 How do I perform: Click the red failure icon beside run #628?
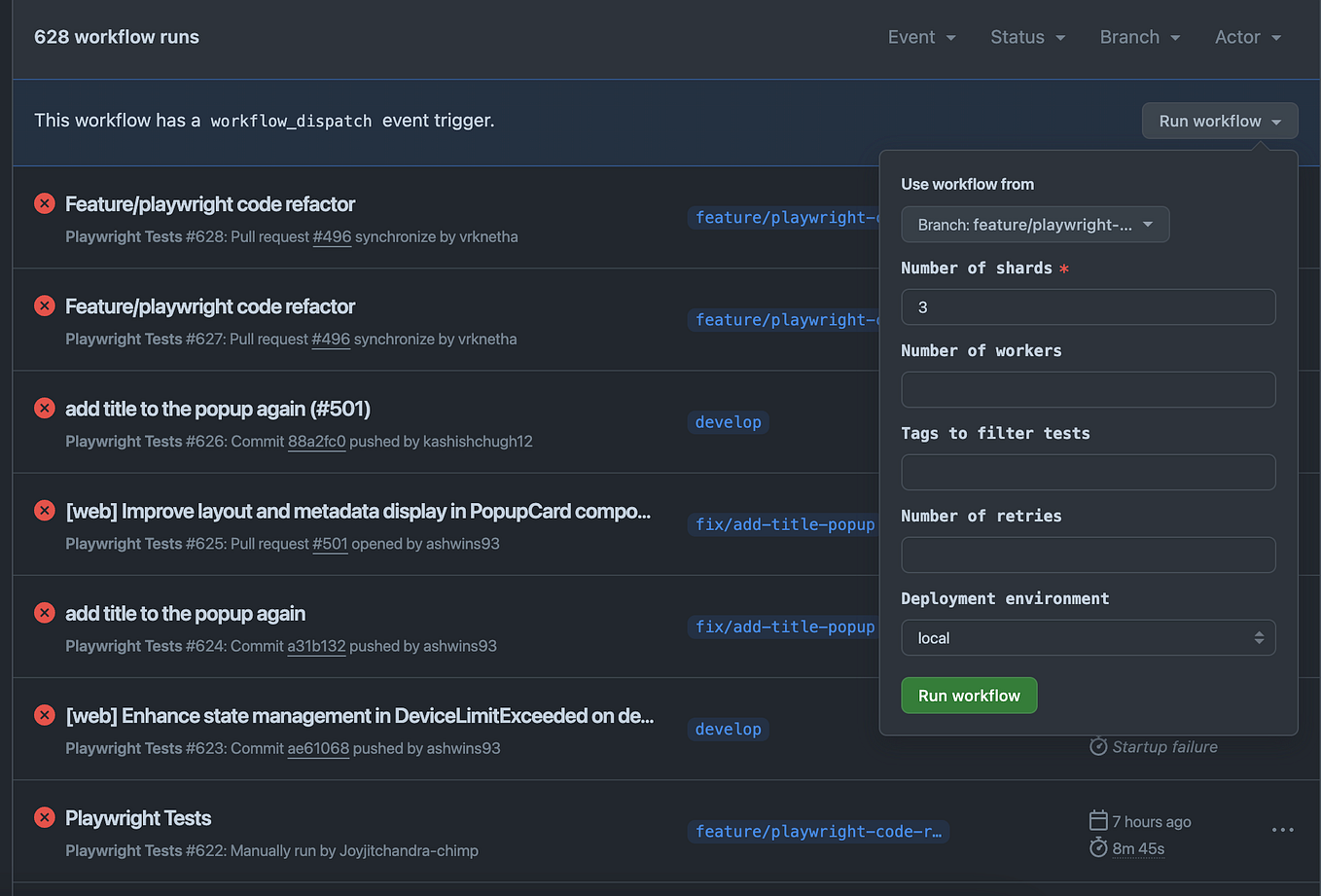(x=44, y=203)
